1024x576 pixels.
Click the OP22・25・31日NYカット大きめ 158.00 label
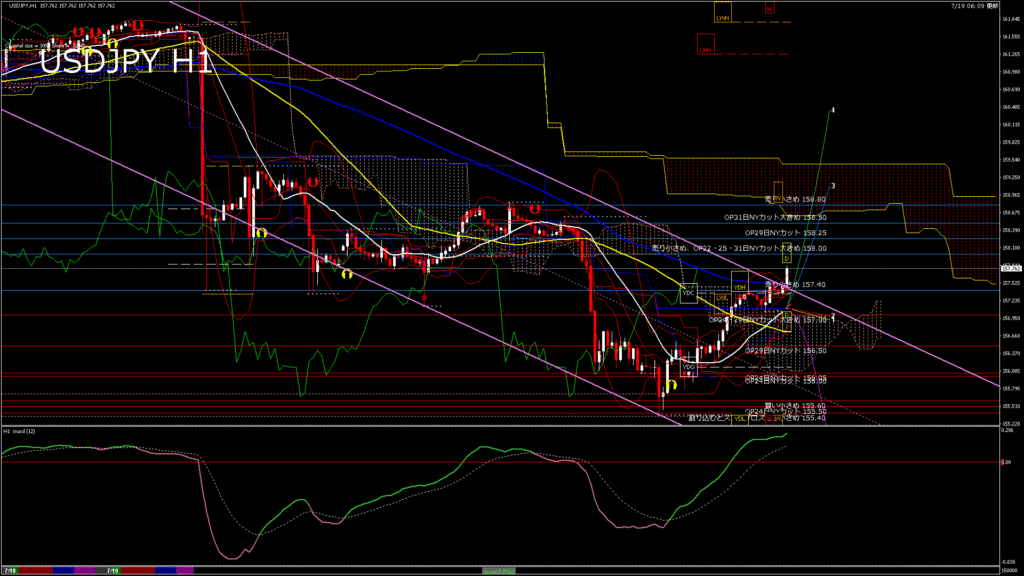[x=739, y=248]
